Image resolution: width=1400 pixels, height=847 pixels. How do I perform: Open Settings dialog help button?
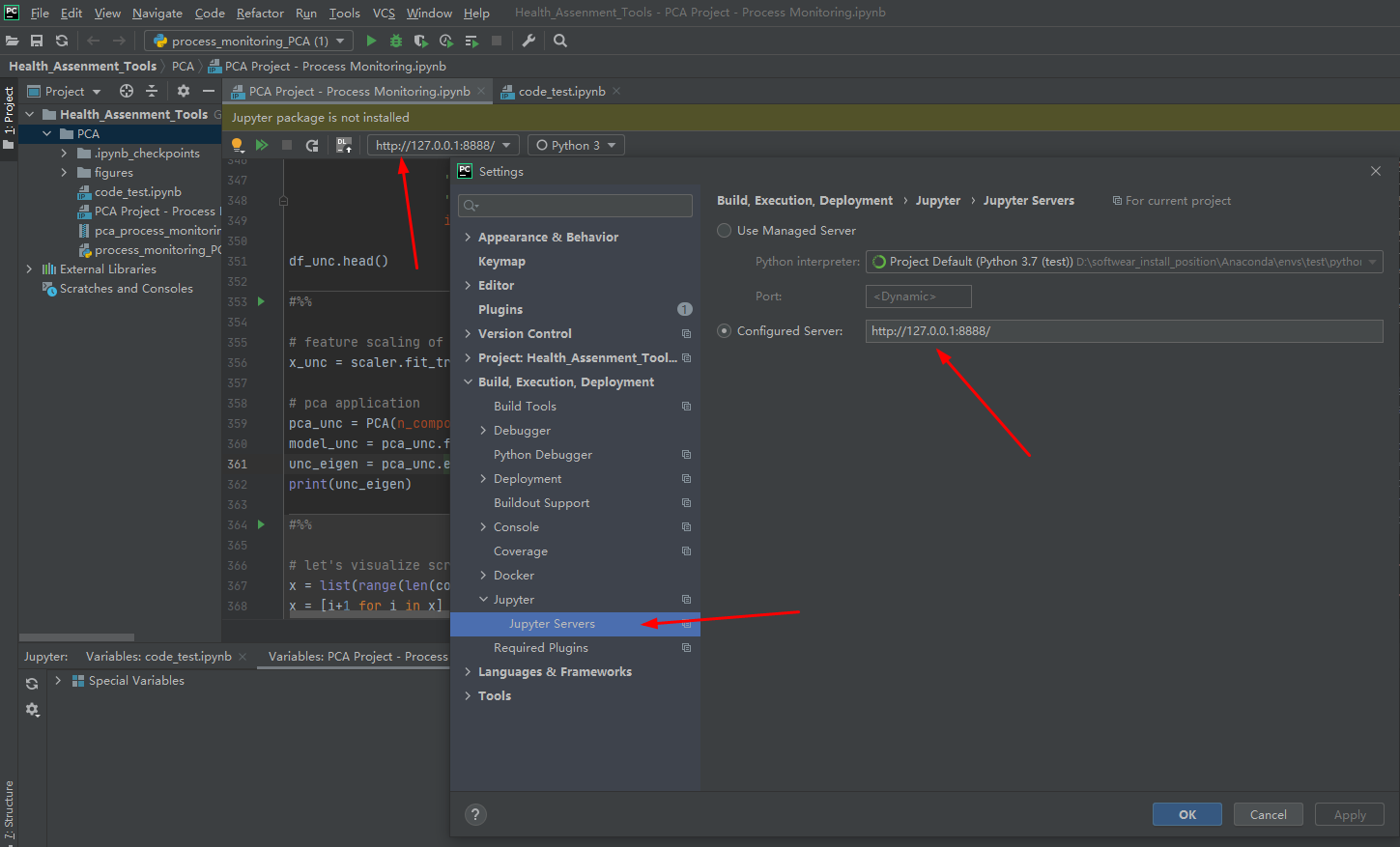point(475,814)
